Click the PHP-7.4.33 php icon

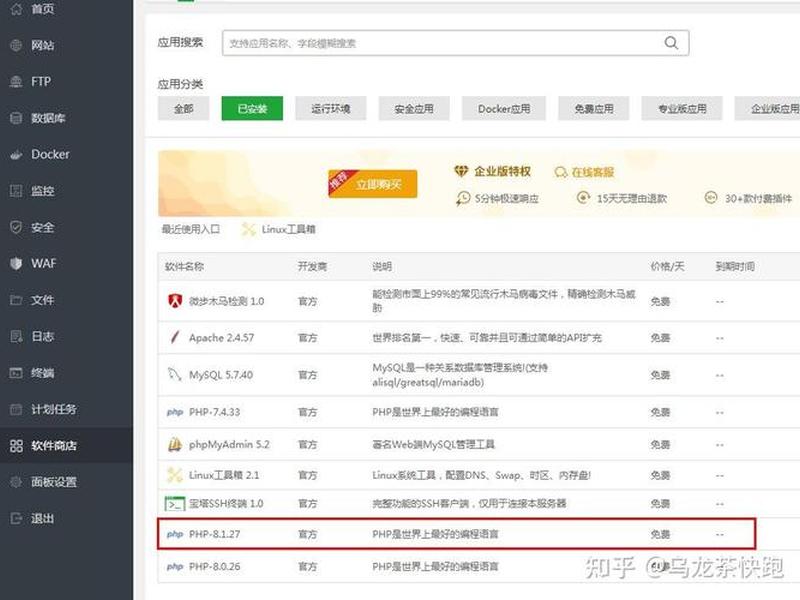tap(174, 412)
